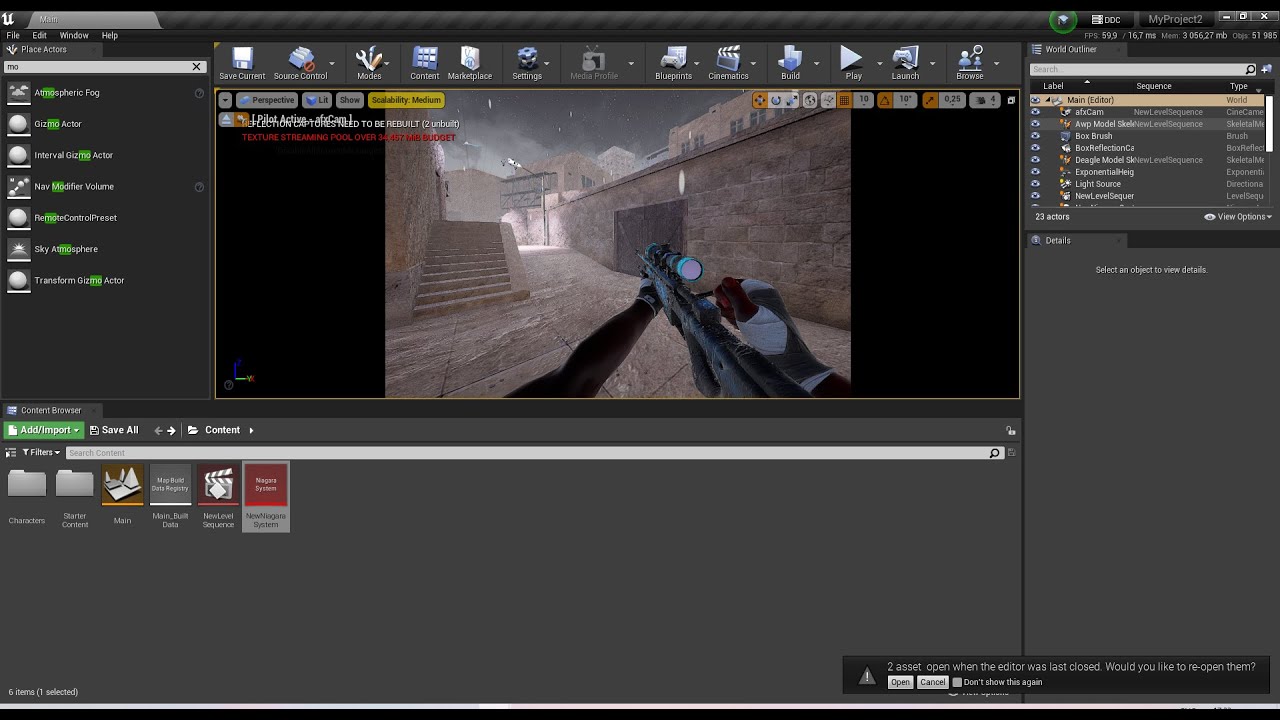Toggle grid snapping in viewport toolbar
Screen dimensions: 1280x720
click(845, 100)
